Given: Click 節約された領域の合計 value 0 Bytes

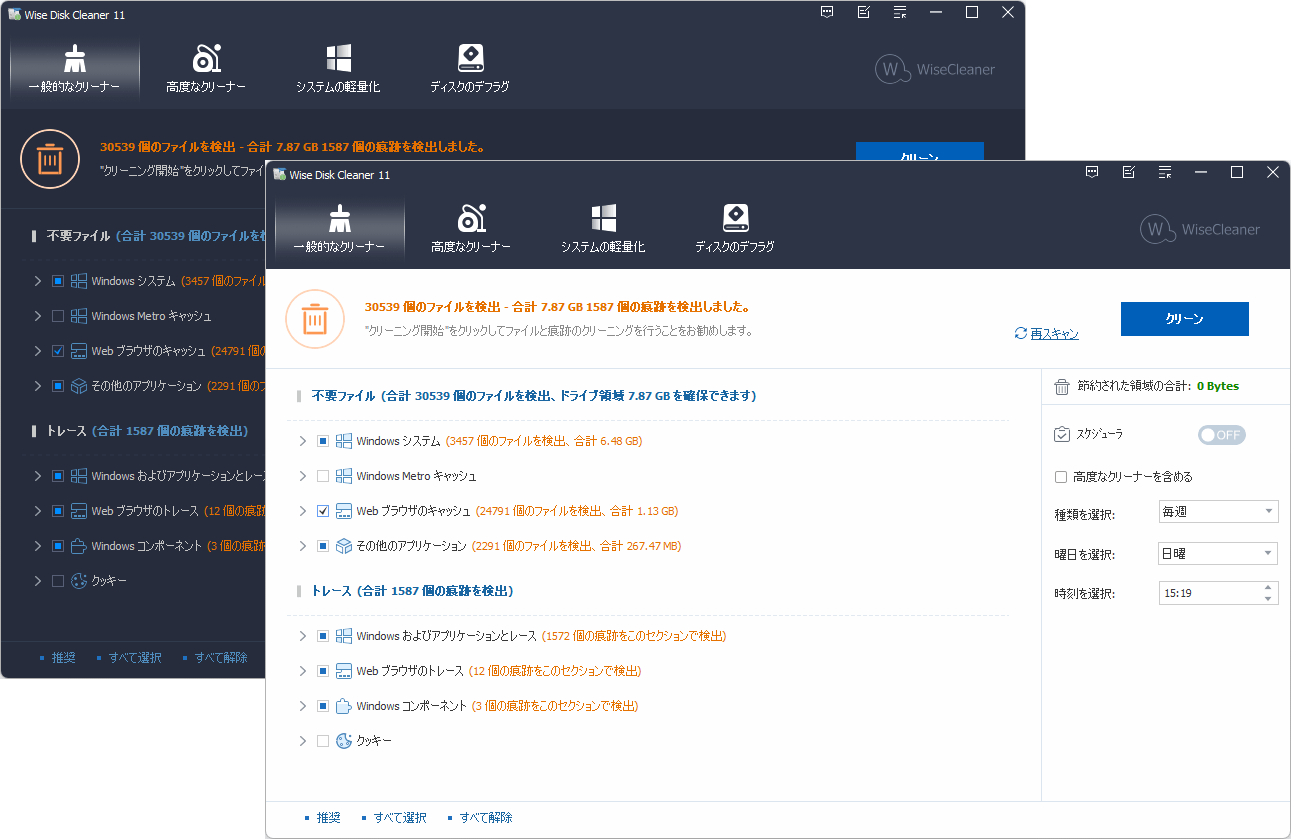Looking at the screenshot, I should (1218, 386).
